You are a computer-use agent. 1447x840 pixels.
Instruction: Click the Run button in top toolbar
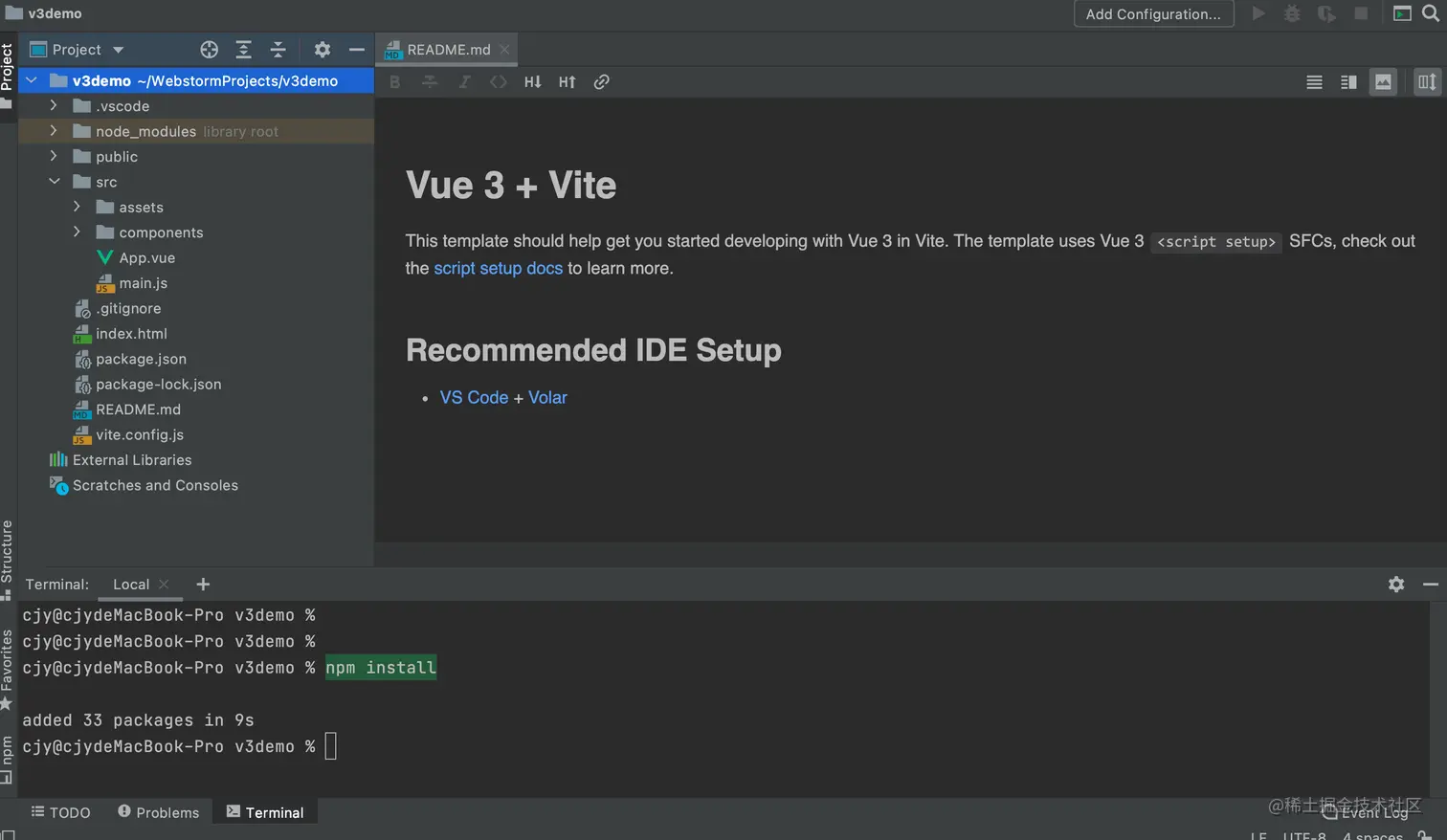pos(1258,13)
